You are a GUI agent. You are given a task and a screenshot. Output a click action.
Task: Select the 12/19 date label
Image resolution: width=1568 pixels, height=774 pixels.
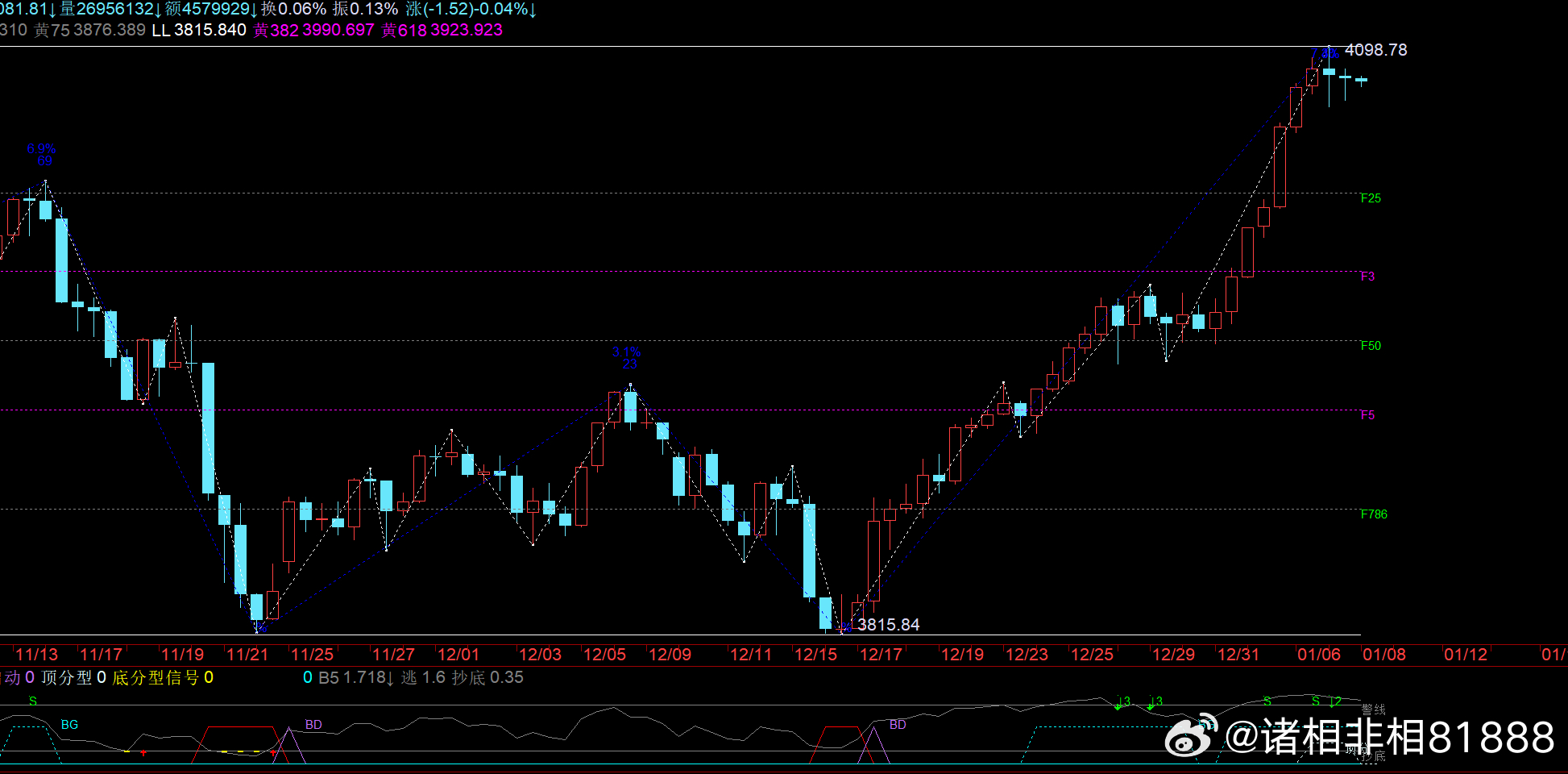963,655
